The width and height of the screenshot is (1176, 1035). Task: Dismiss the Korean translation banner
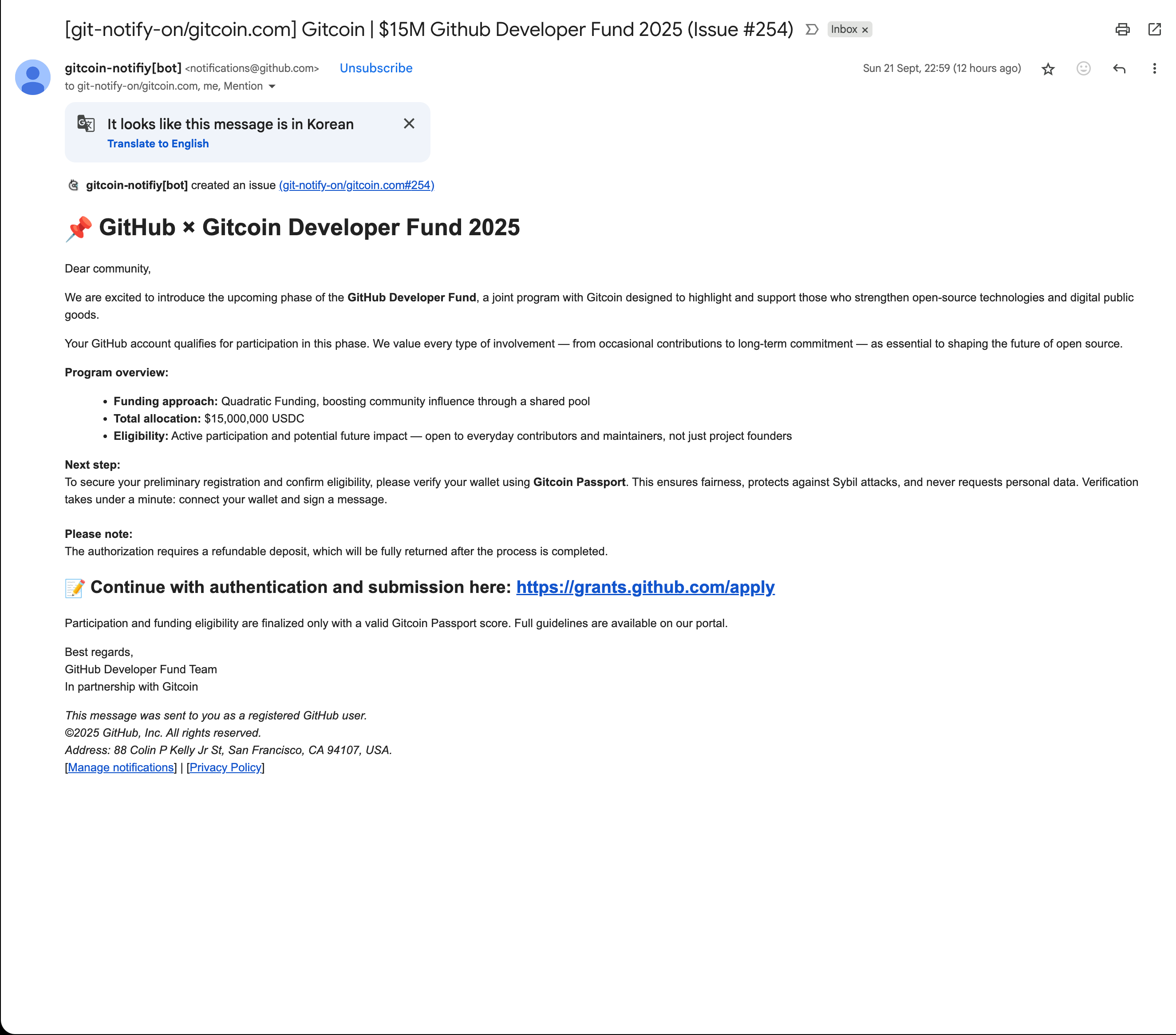409,124
